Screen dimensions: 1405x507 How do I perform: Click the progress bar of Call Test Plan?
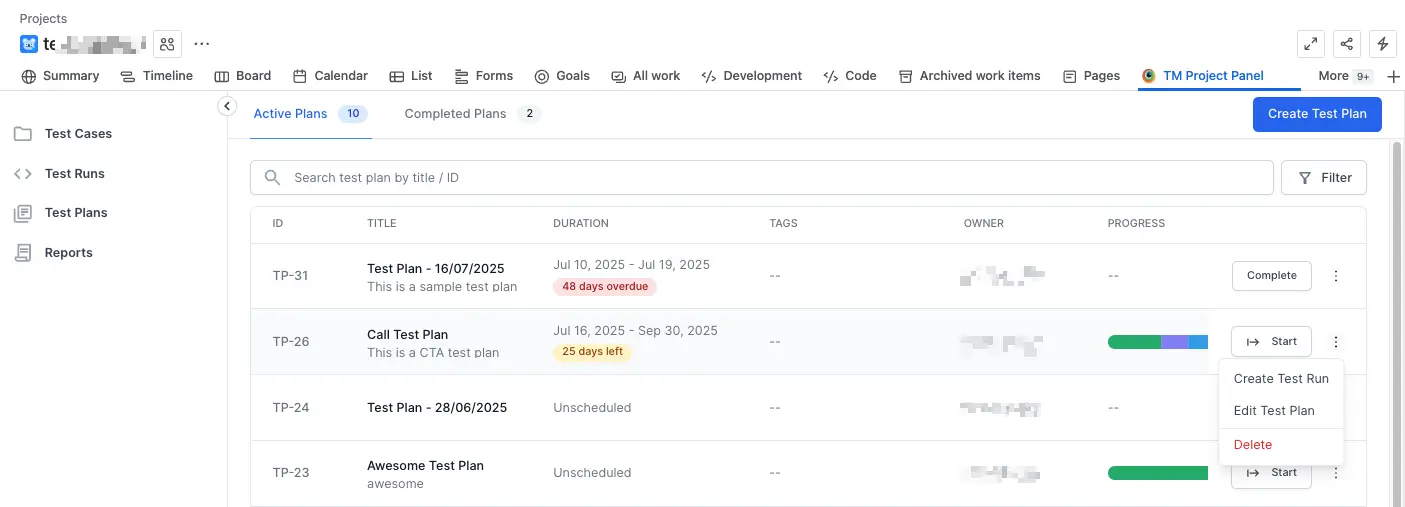tap(1157, 342)
